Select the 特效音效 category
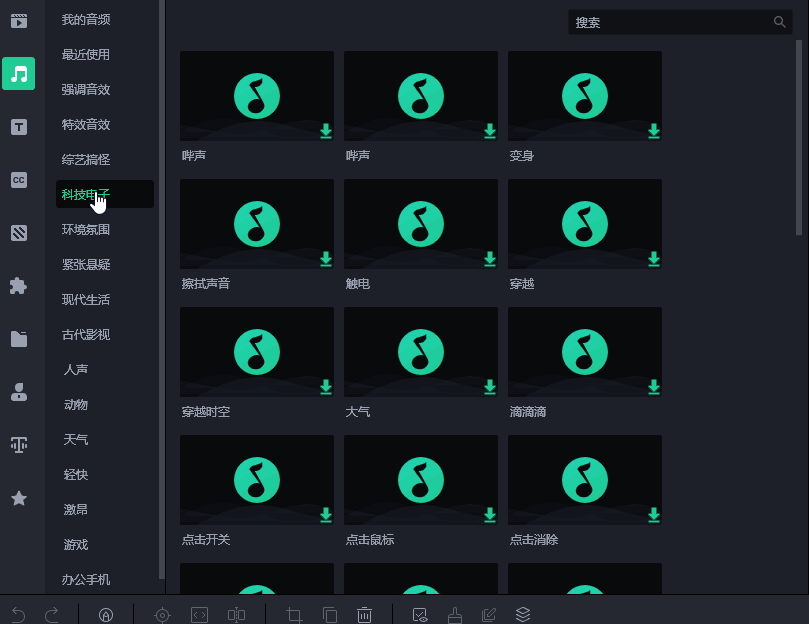This screenshot has height=624, width=809. 86,124
